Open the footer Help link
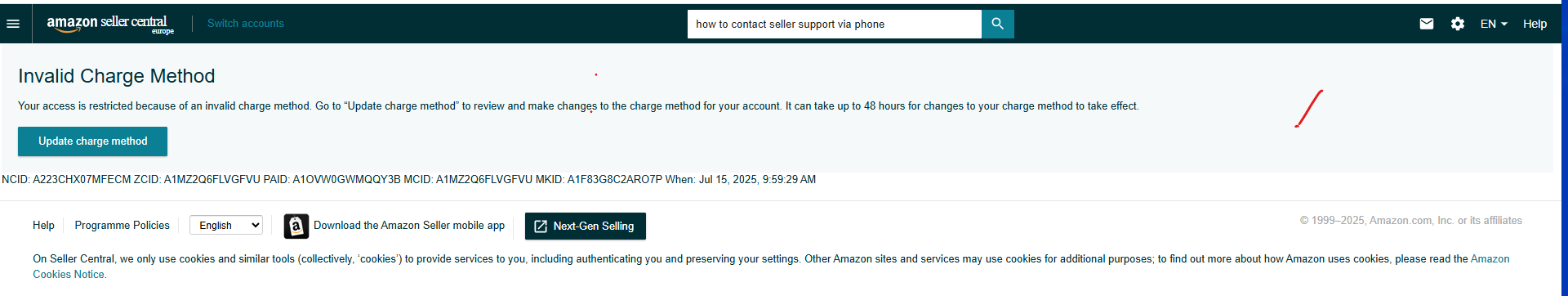The image size is (1568, 296). tap(43, 225)
